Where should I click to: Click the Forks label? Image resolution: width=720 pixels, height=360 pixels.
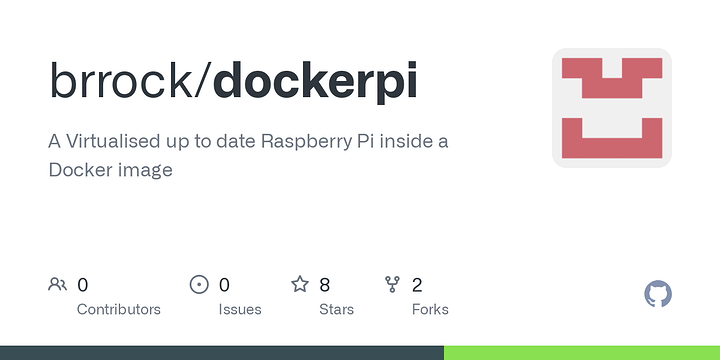tap(430, 309)
